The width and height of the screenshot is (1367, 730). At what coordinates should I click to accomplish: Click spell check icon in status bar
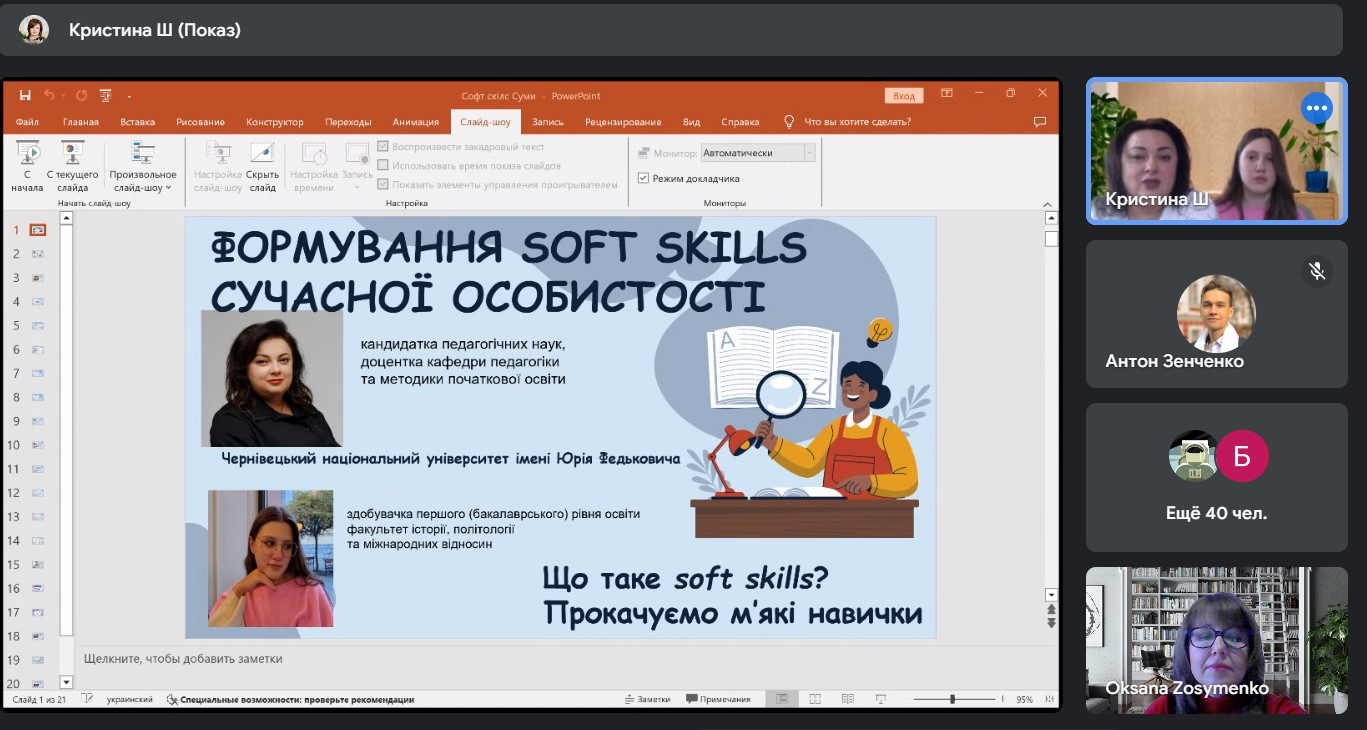click(86, 700)
